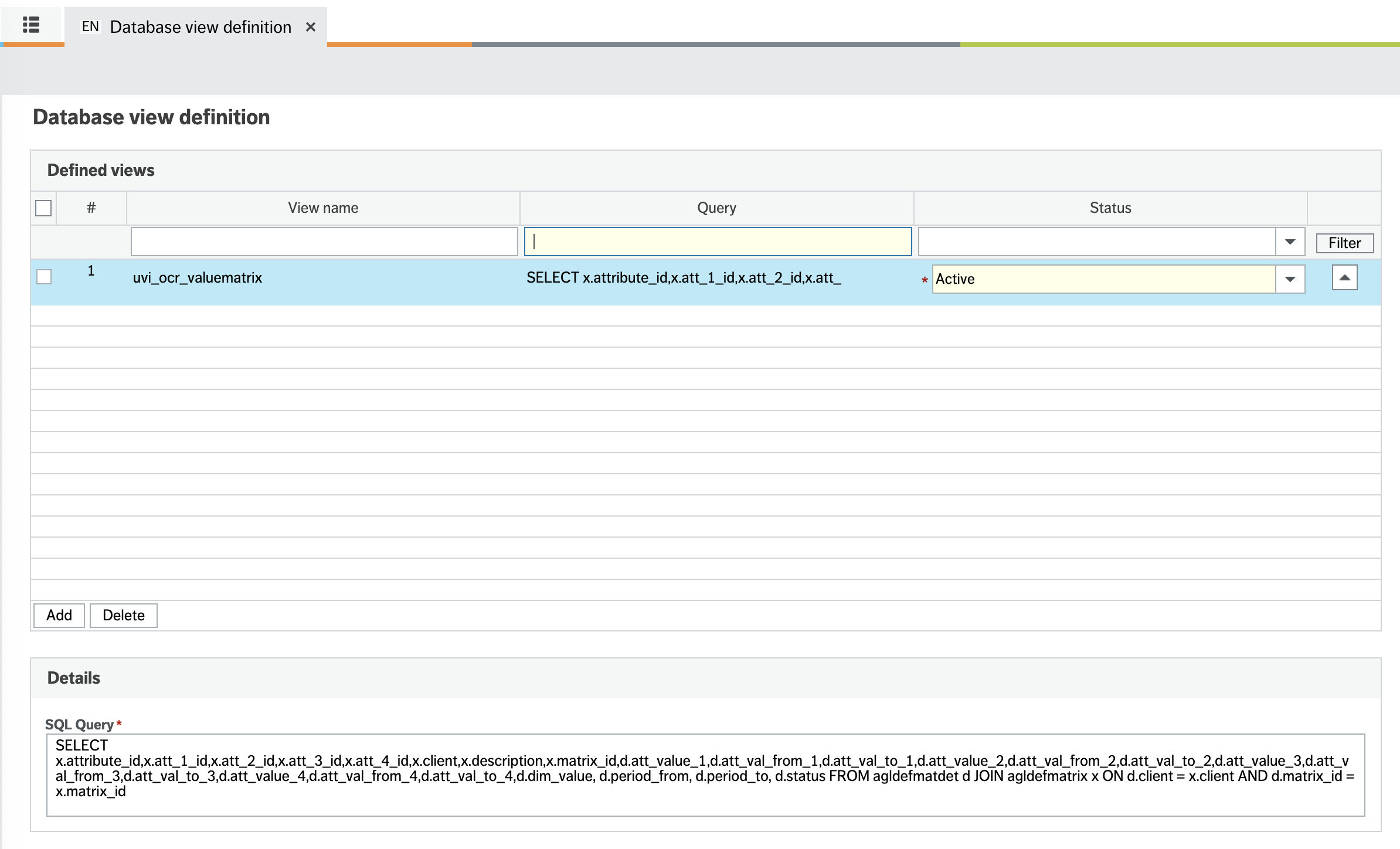Screen dimensions: 1400x849
Task: Open the navigation list menu icon
Action: coord(31,26)
